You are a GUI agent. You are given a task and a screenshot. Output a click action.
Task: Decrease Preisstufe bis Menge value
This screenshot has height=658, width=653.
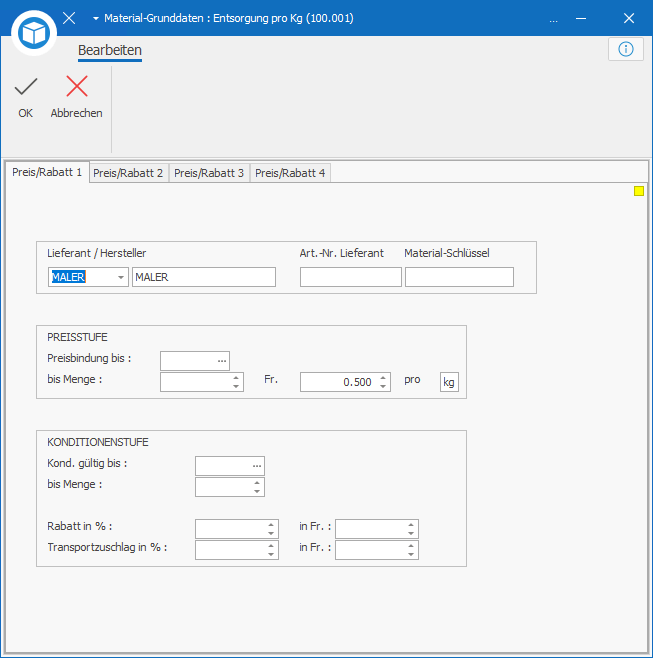point(236,386)
